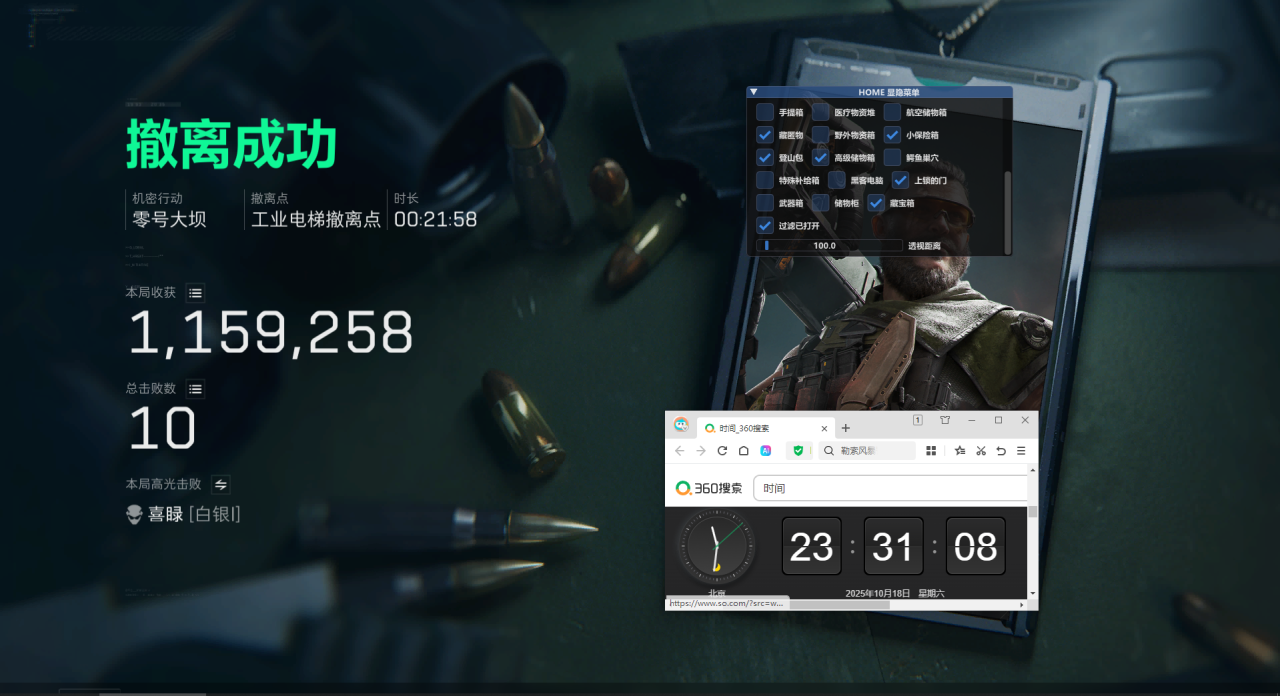1280x696 pixels.
Task: Open the browser hamburger menu
Action: (1021, 450)
